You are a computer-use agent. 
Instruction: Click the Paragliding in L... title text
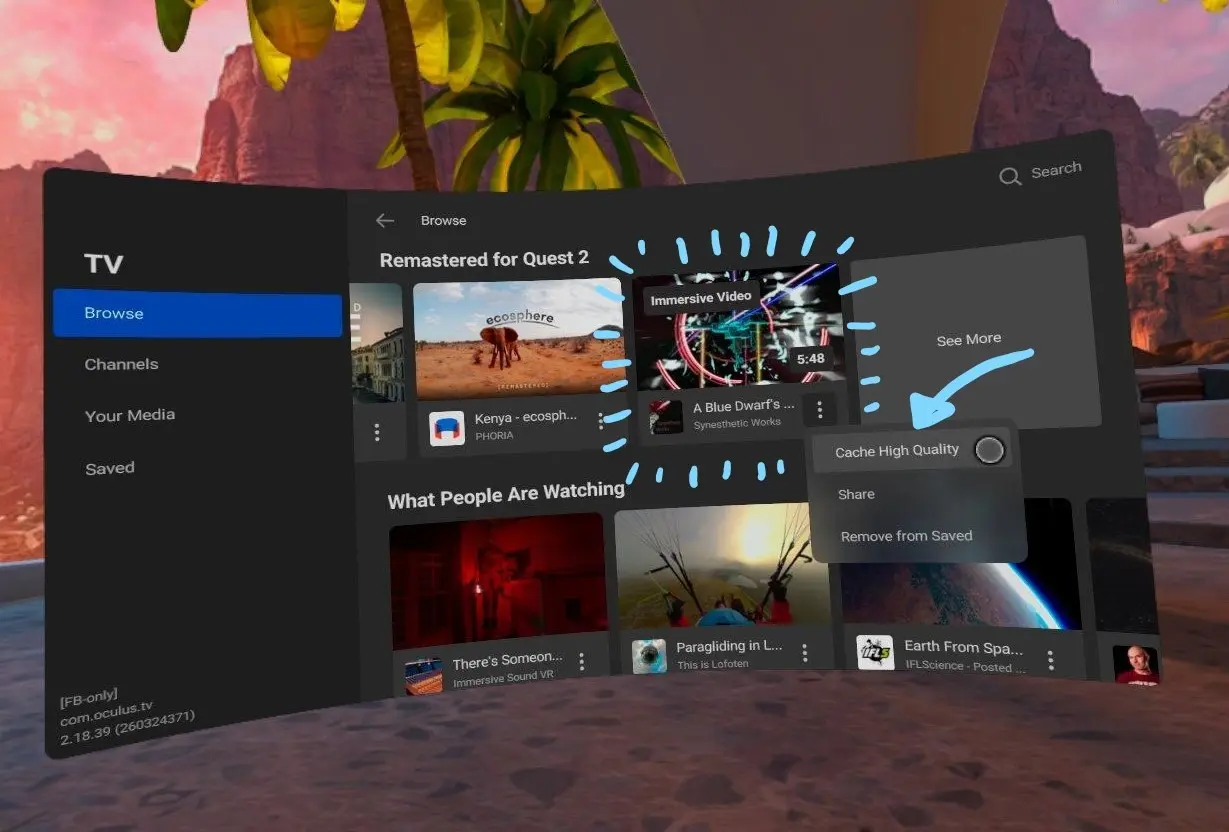click(729, 647)
